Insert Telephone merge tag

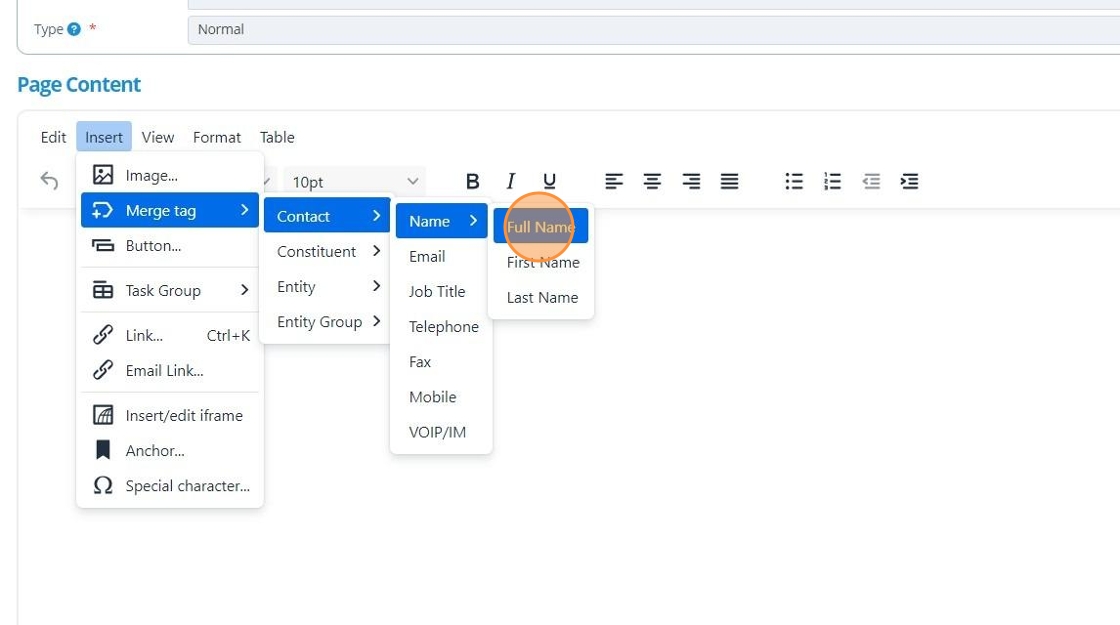point(441,326)
